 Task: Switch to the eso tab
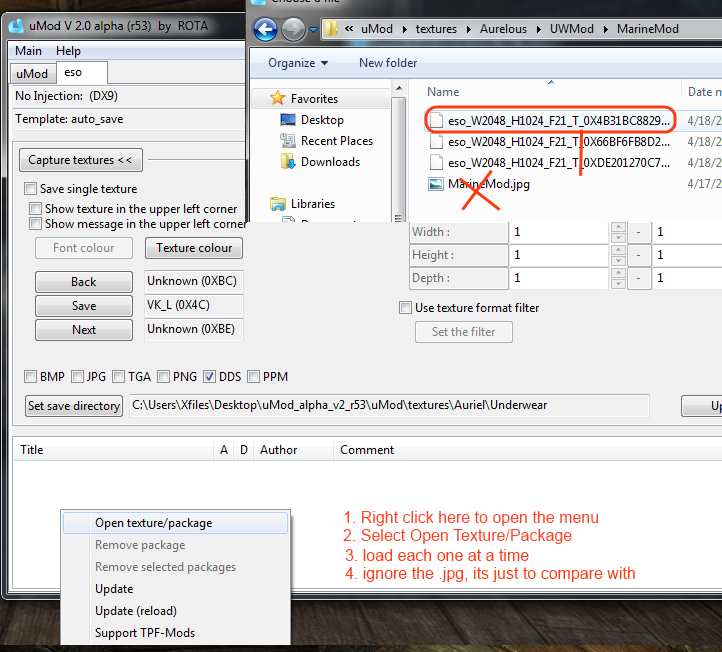point(73,73)
